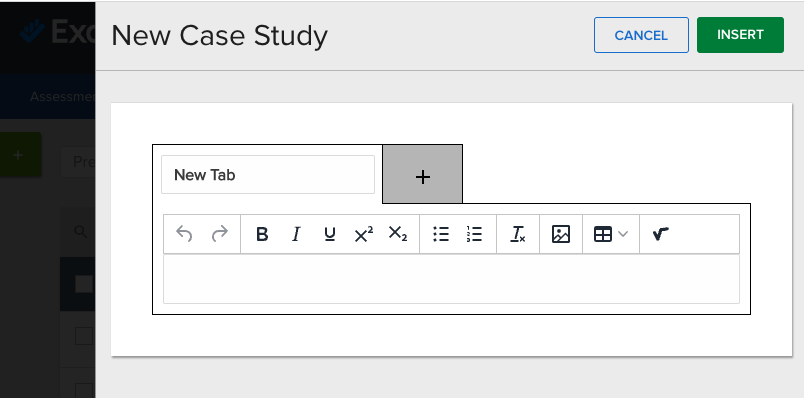Toggle bold formatting

(262, 234)
